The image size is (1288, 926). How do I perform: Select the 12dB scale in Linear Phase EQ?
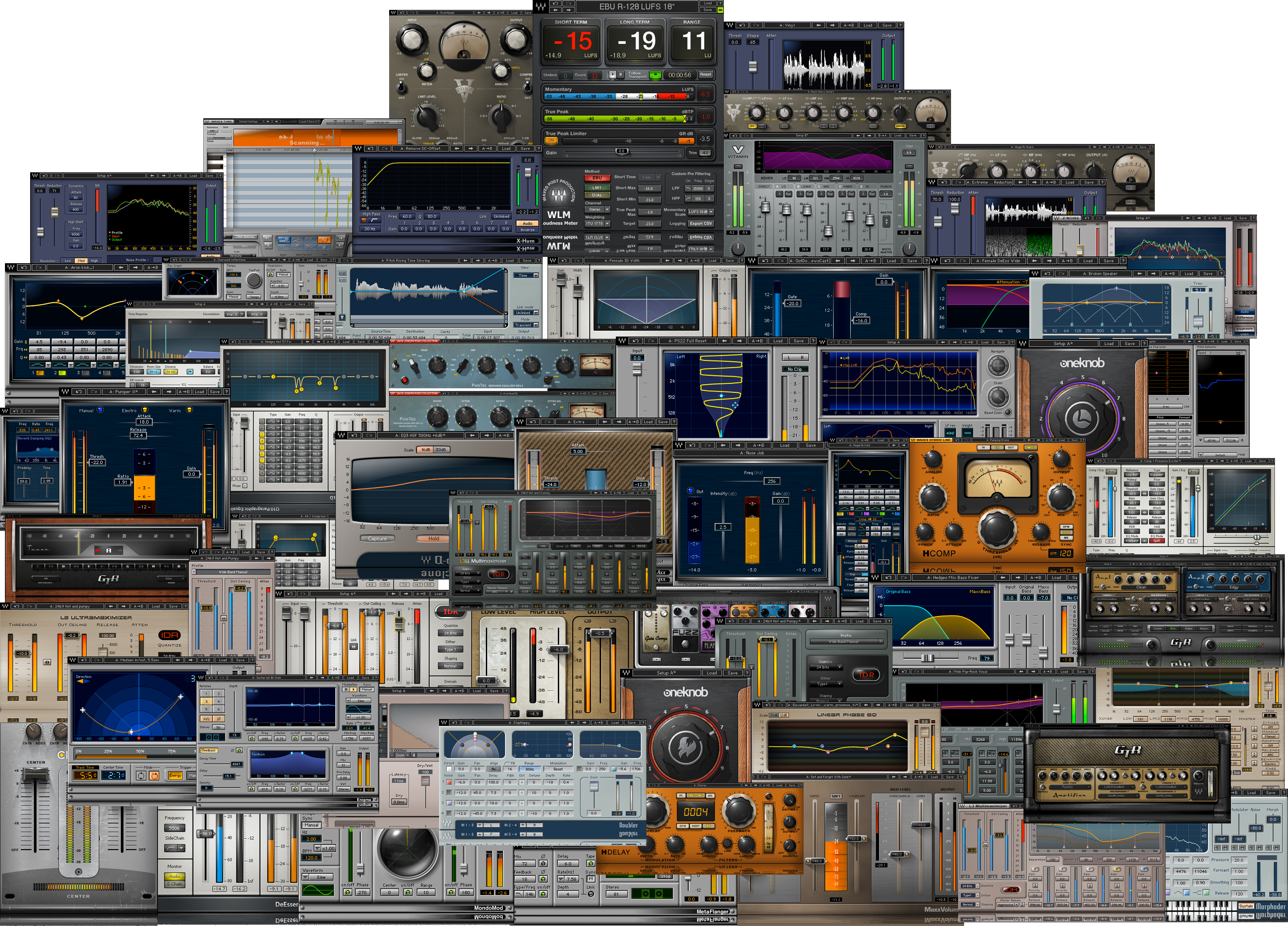[784, 715]
